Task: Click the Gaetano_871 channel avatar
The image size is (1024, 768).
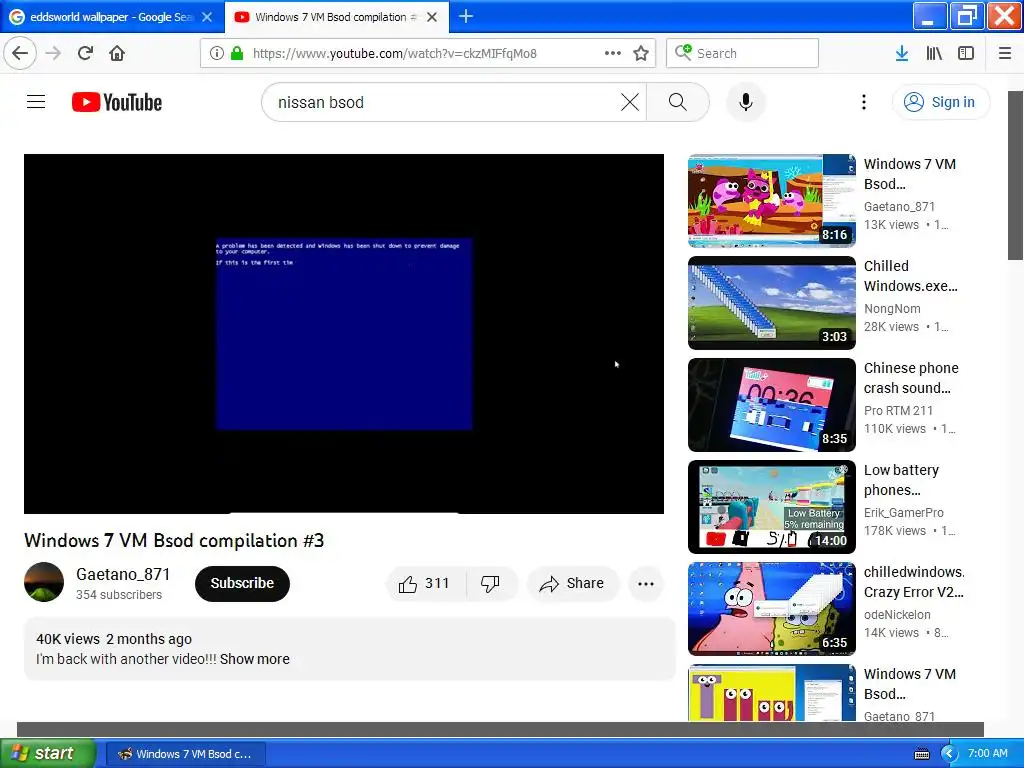Action: click(x=44, y=581)
